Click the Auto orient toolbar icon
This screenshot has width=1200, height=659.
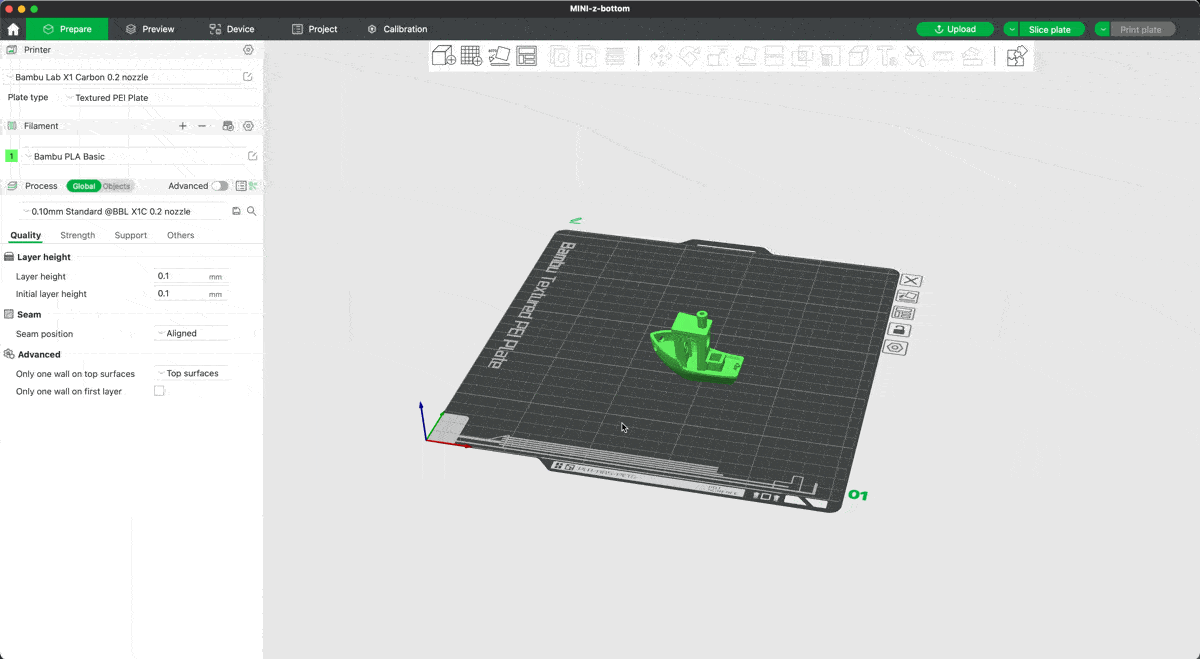499,56
